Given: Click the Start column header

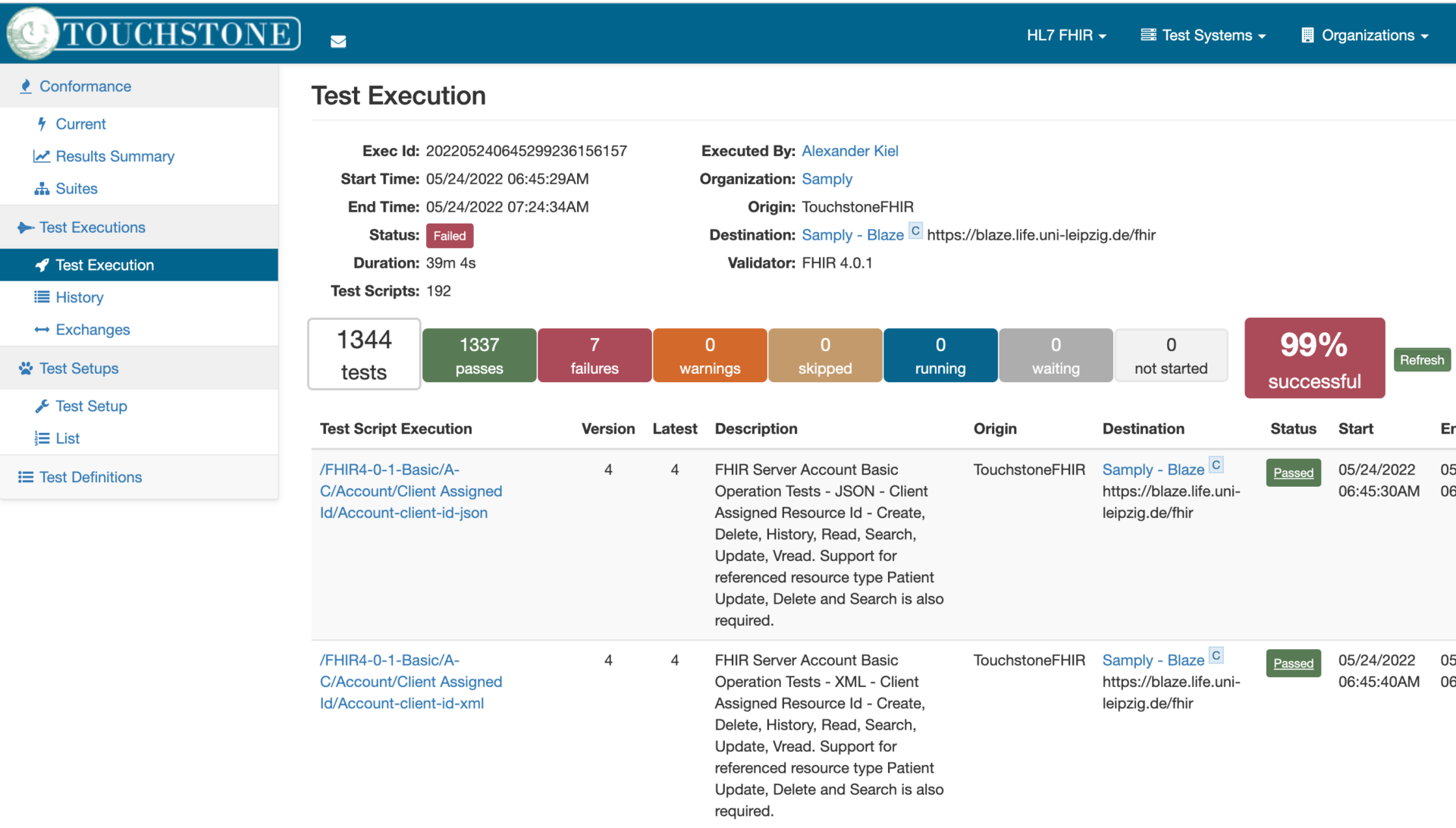Looking at the screenshot, I should click(x=1356, y=429).
